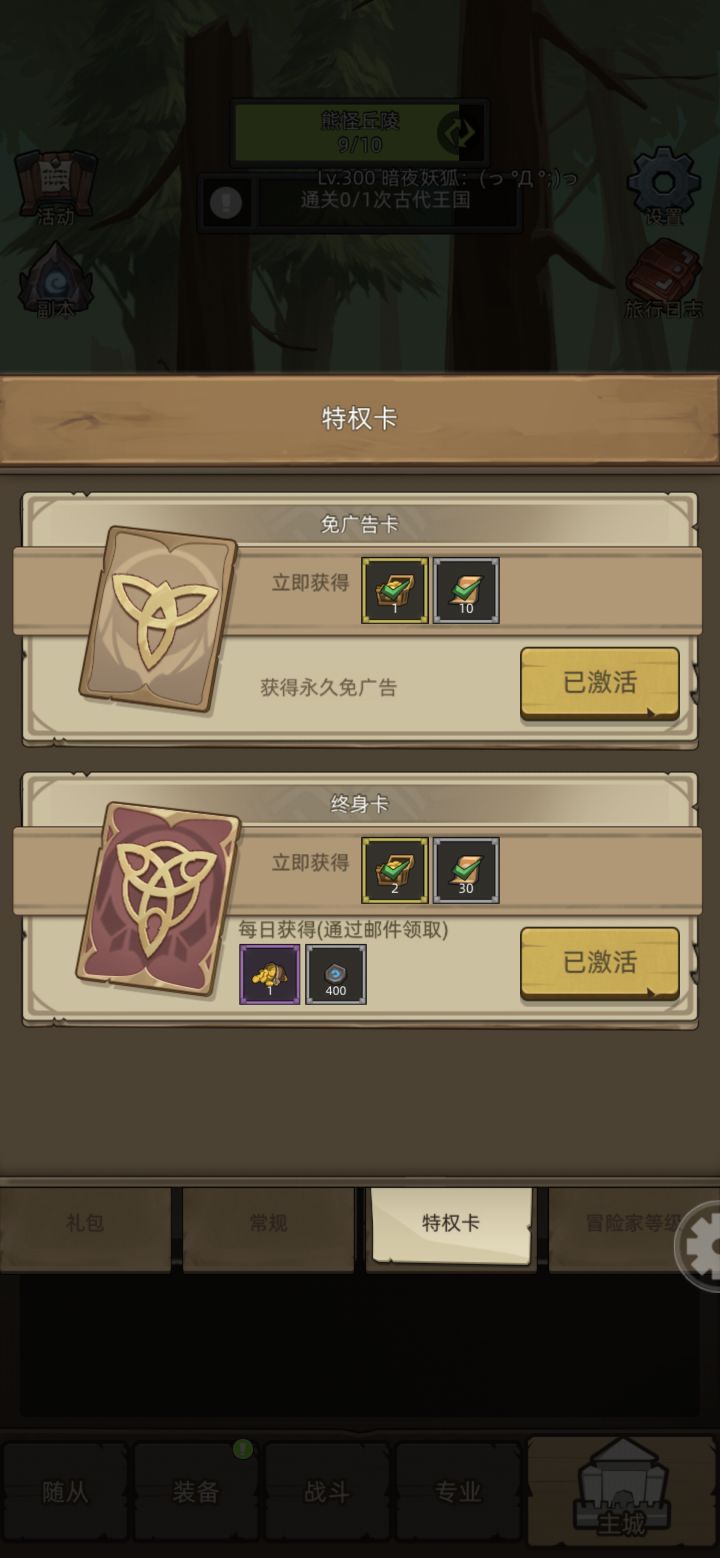Tap the daily gold pile reward icon
This screenshot has height=1558, width=720.
click(270, 974)
